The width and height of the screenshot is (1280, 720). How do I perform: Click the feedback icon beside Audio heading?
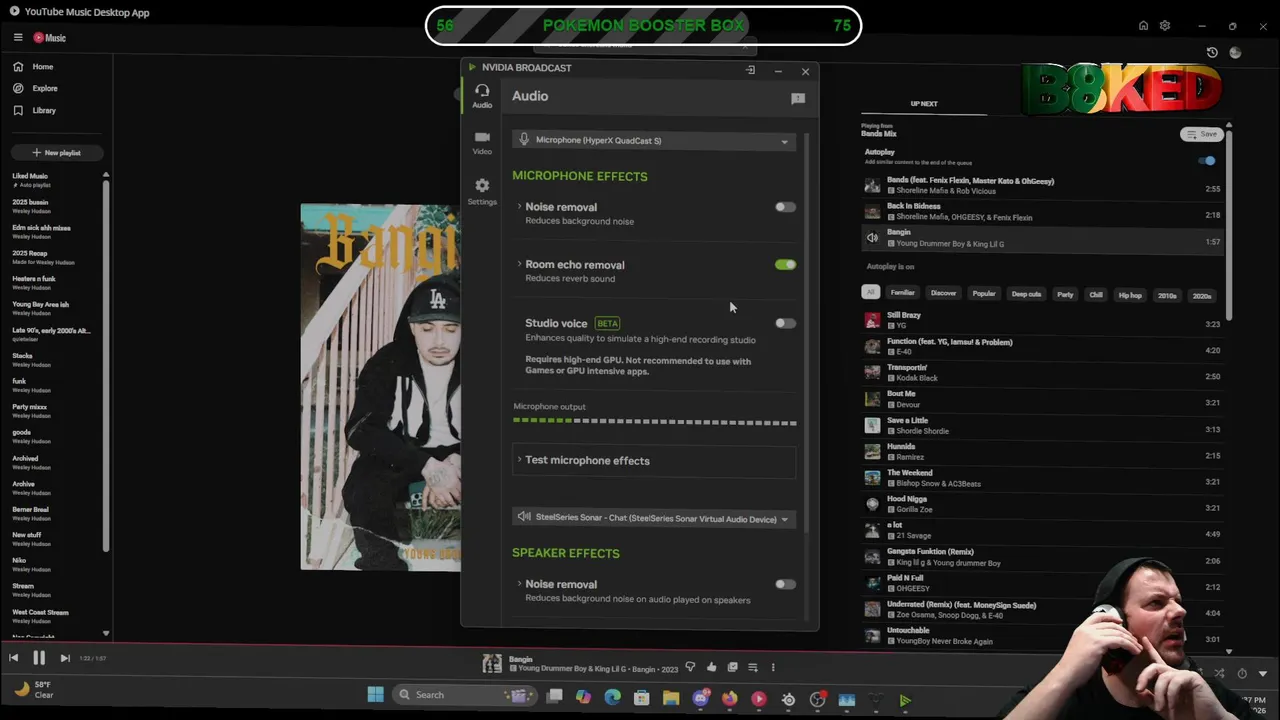(x=798, y=98)
